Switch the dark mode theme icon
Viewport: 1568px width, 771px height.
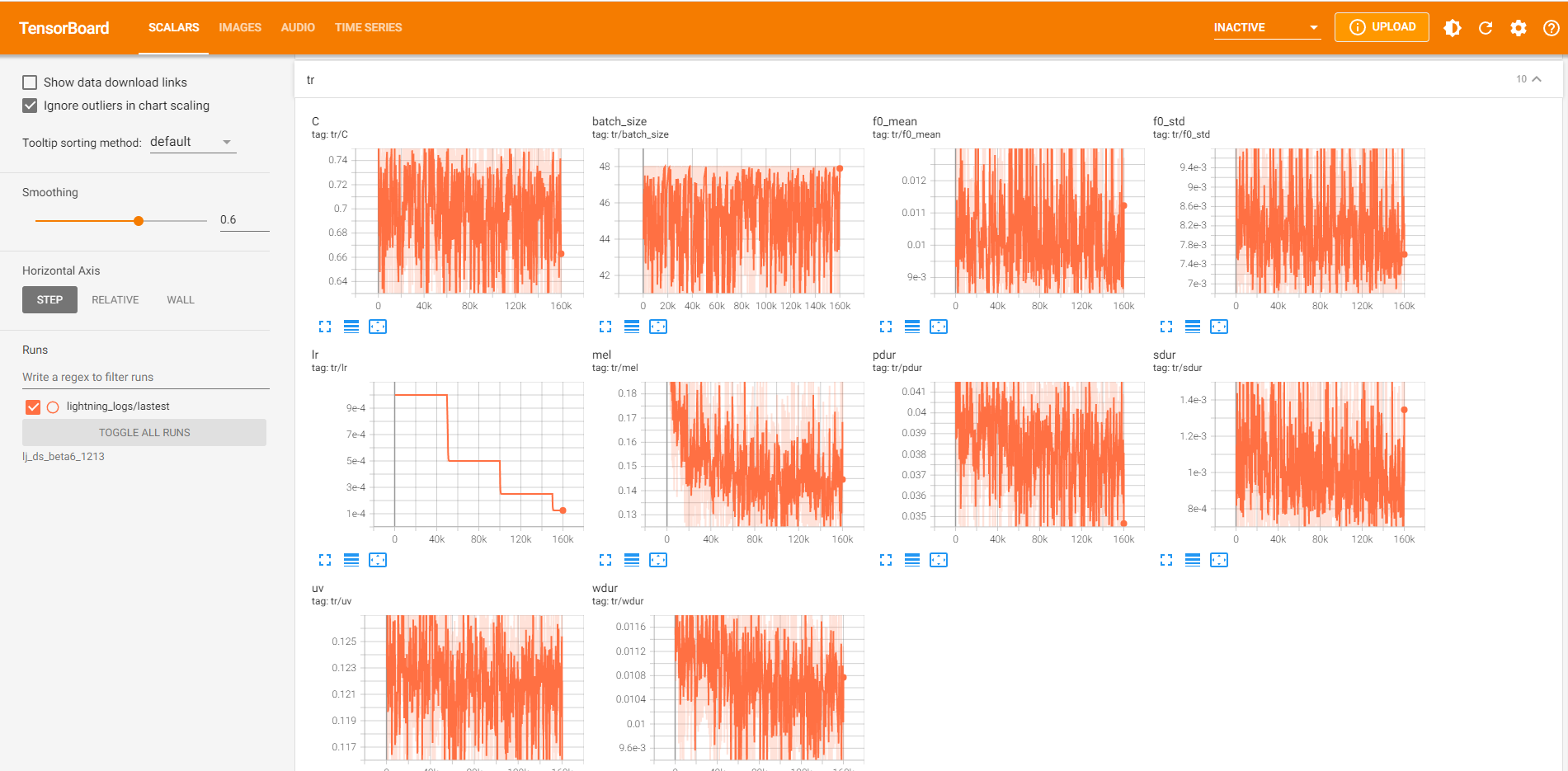(1453, 28)
